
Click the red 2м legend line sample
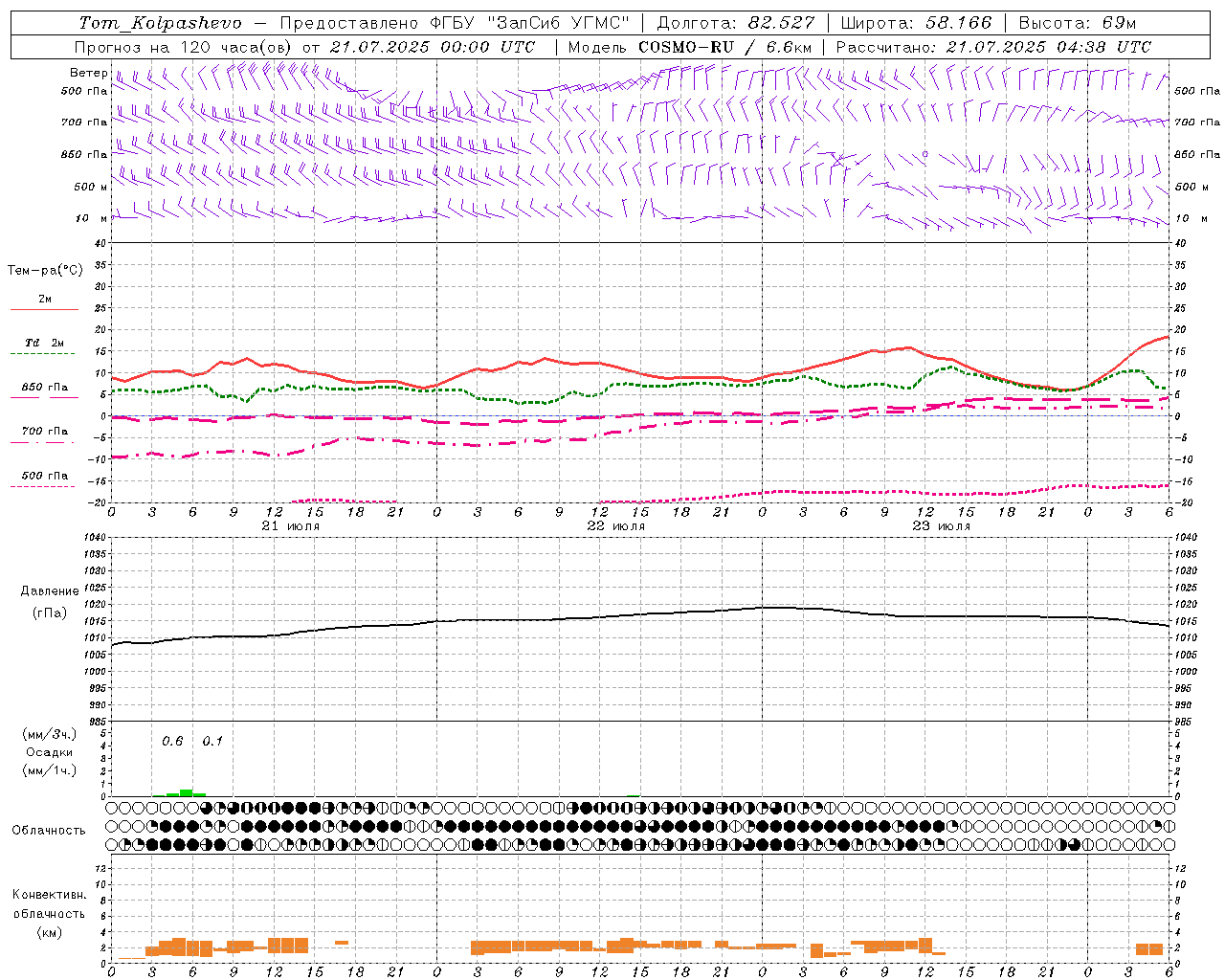(x=44, y=310)
